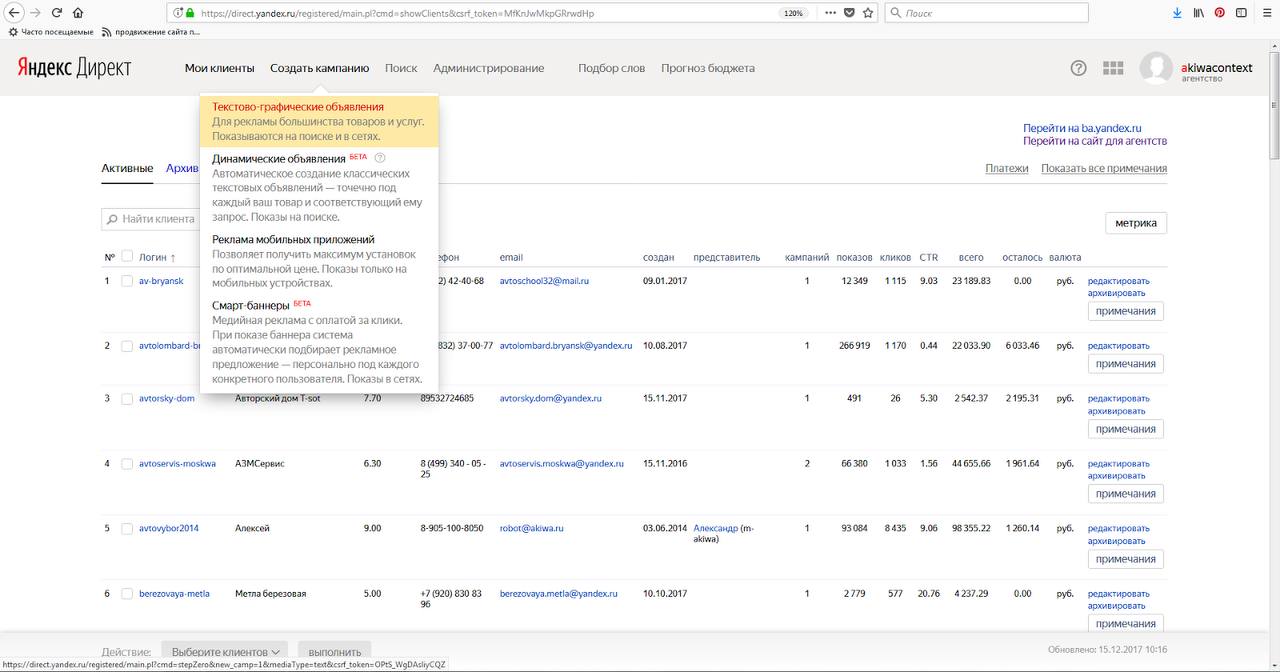Open the 'продвижение сайта' feed bookmark
Image resolution: width=1280 pixels, height=672 pixels.
click(151, 32)
